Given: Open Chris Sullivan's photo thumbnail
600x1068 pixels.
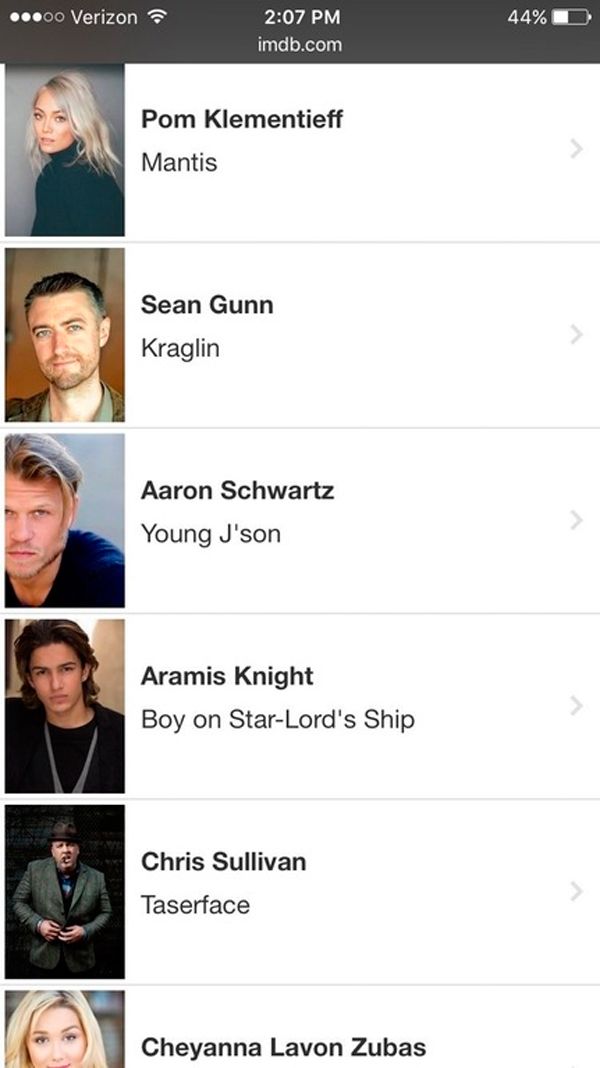Looking at the screenshot, I should point(65,891).
